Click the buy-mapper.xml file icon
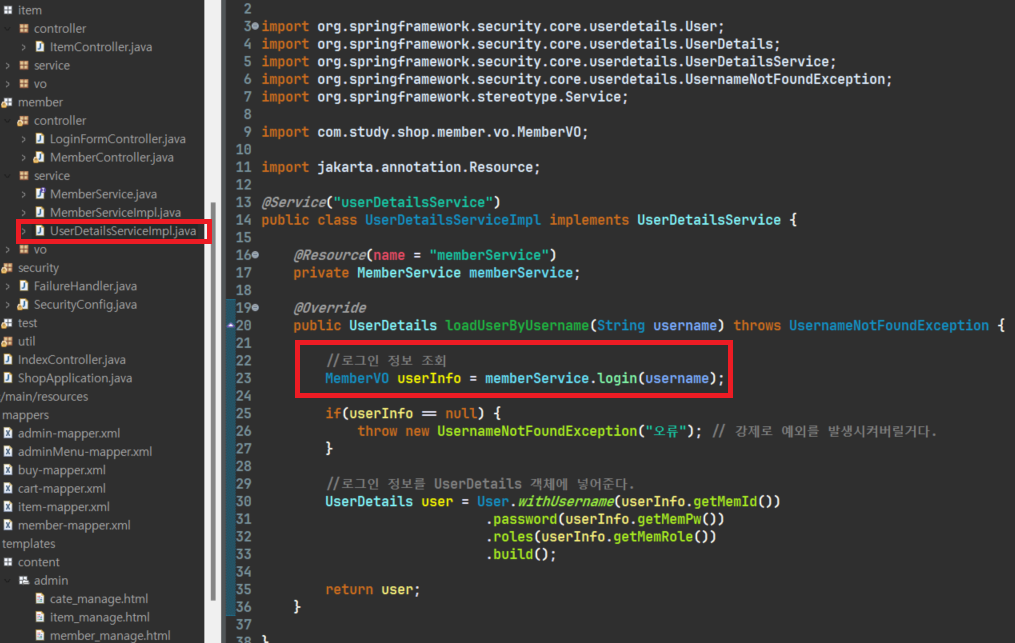Screen dimensions: 1015x643 tap(8, 470)
